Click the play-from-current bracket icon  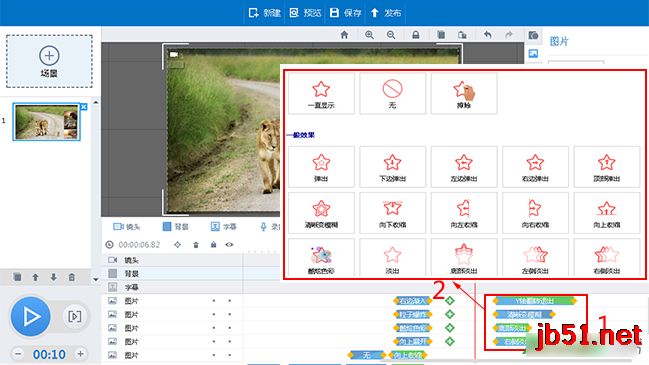[x=75, y=317]
